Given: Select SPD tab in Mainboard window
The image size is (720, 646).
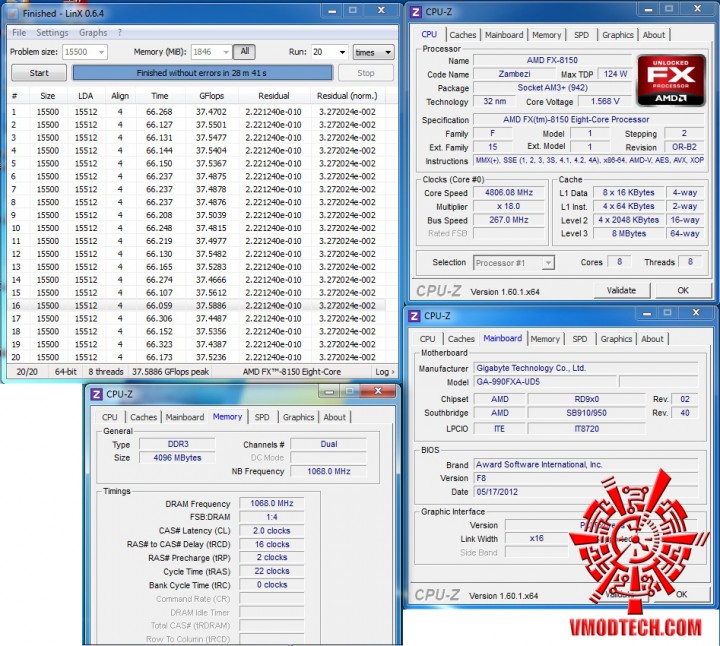Looking at the screenshot, I should pyautogui.click(x=579, y=339).
